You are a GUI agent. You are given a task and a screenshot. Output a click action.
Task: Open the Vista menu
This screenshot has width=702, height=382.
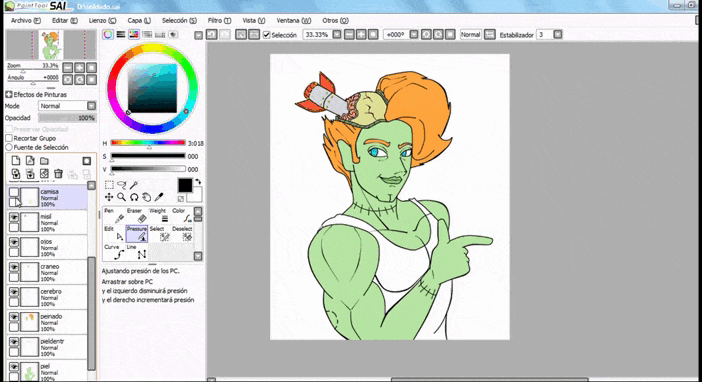click(x=254, y=21)
